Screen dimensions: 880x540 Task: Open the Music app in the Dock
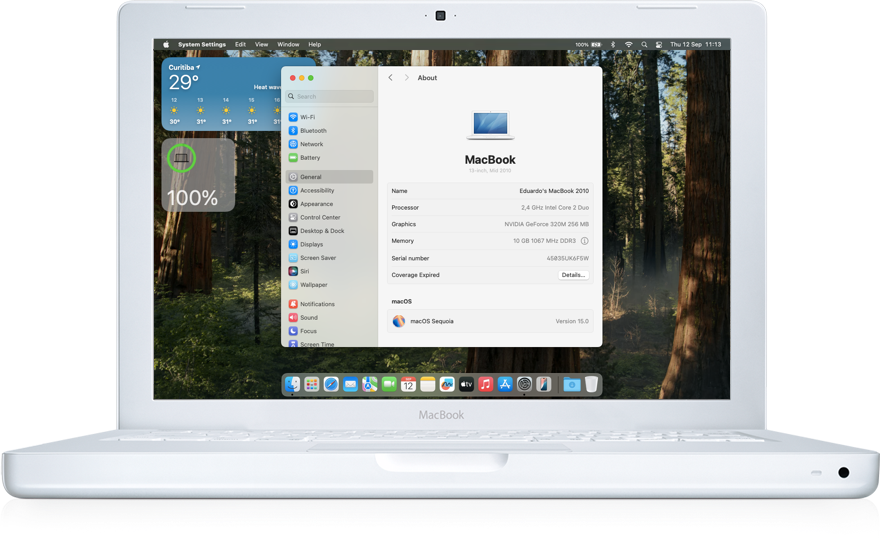pyautogui.click(x=485, y=384)
